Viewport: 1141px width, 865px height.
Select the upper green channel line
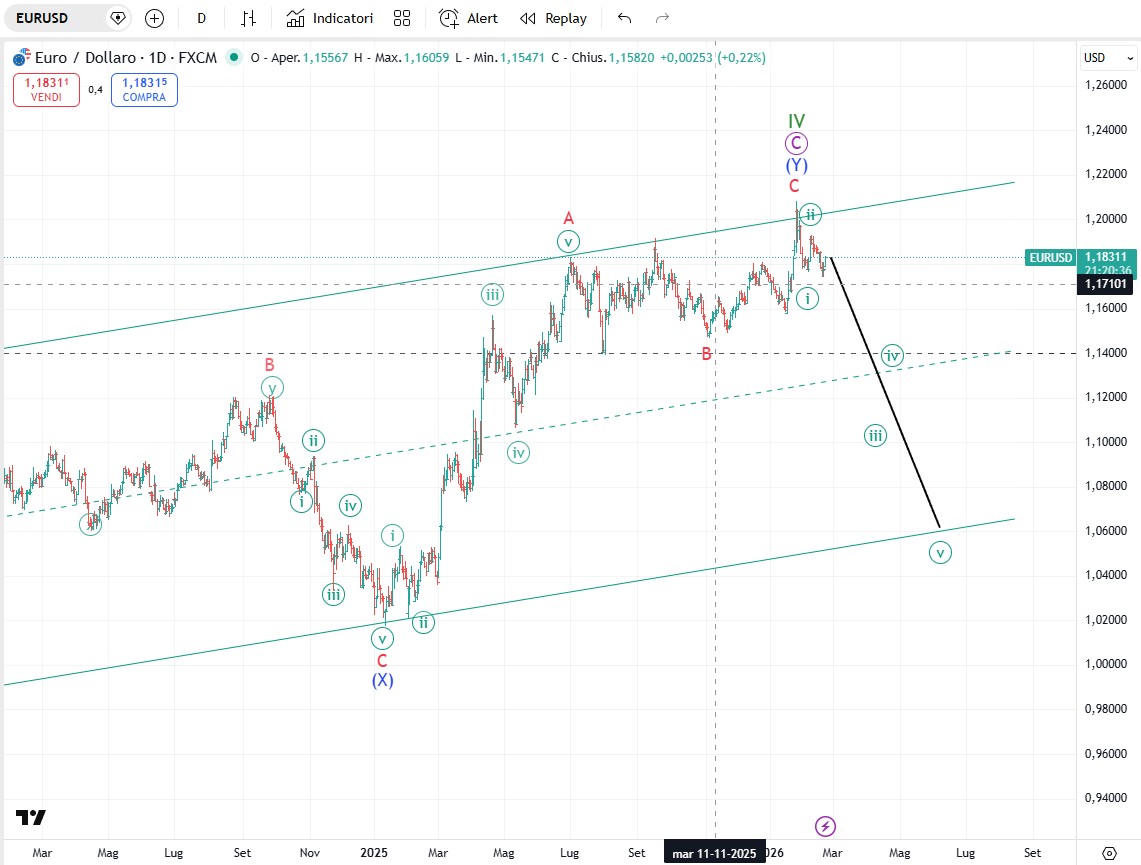tap(509, 266)
